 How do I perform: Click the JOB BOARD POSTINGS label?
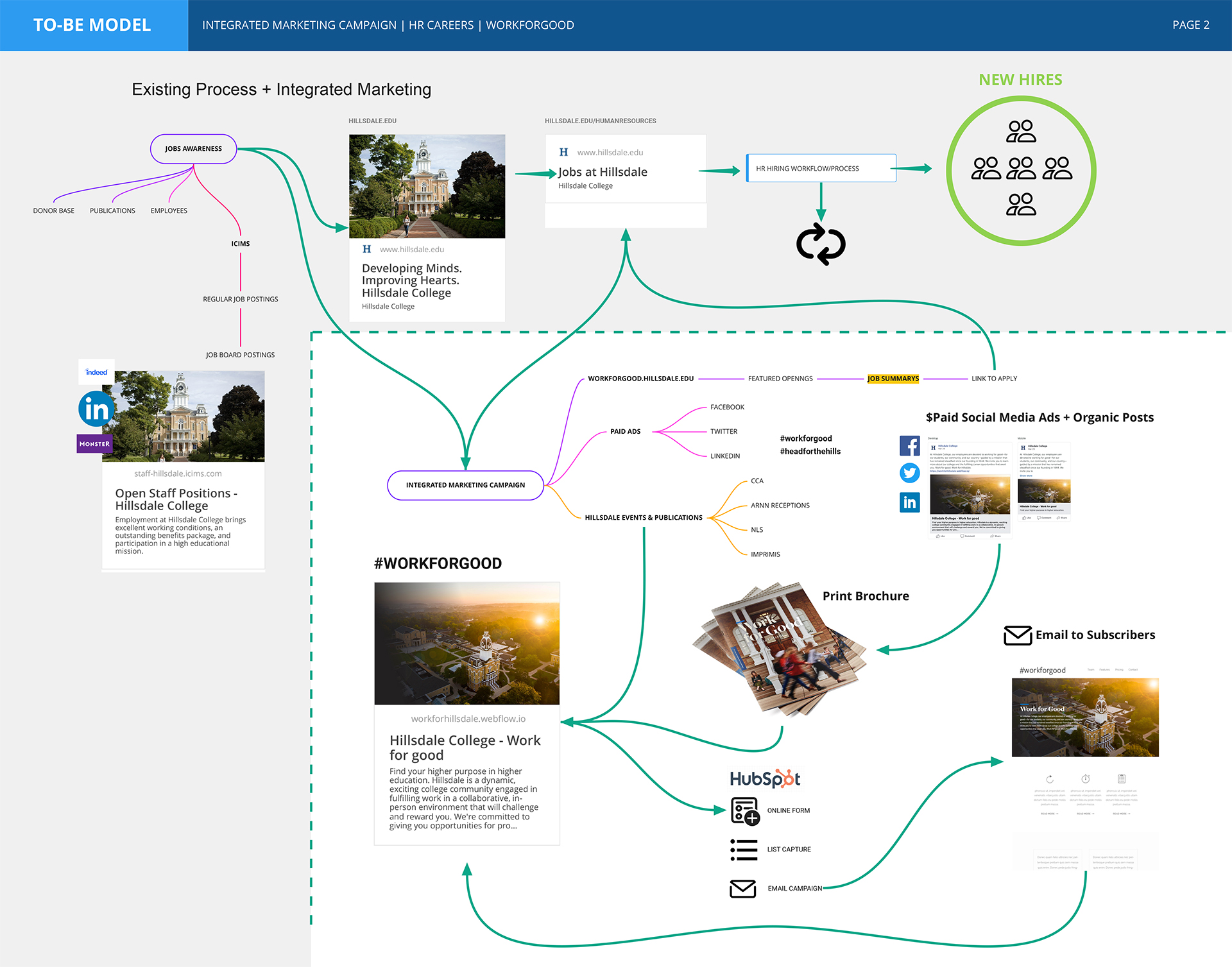[240, 355]
